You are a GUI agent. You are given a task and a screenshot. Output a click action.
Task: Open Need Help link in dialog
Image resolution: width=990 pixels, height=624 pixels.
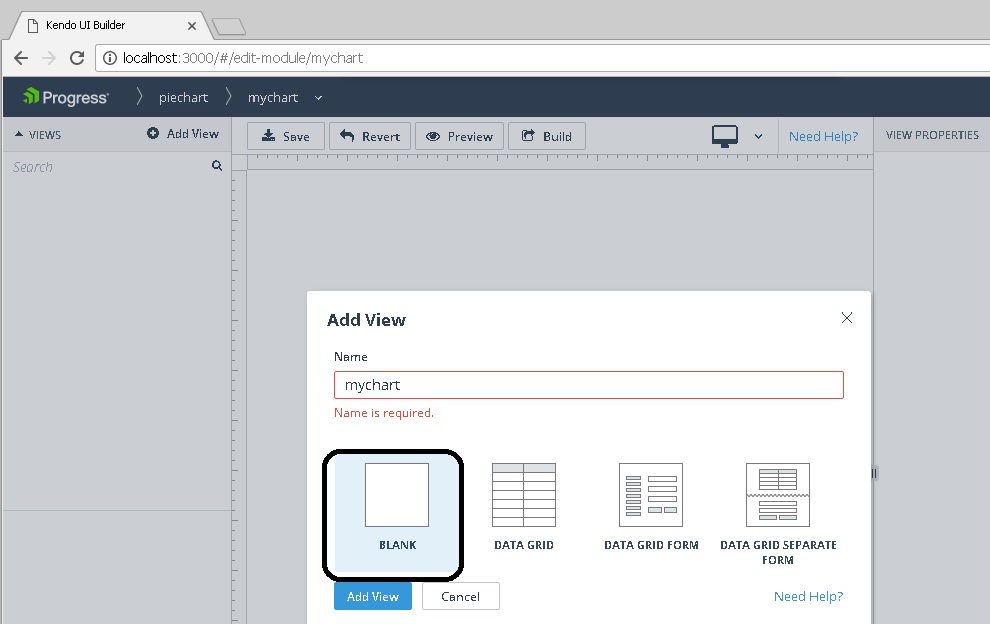(808, 596)
